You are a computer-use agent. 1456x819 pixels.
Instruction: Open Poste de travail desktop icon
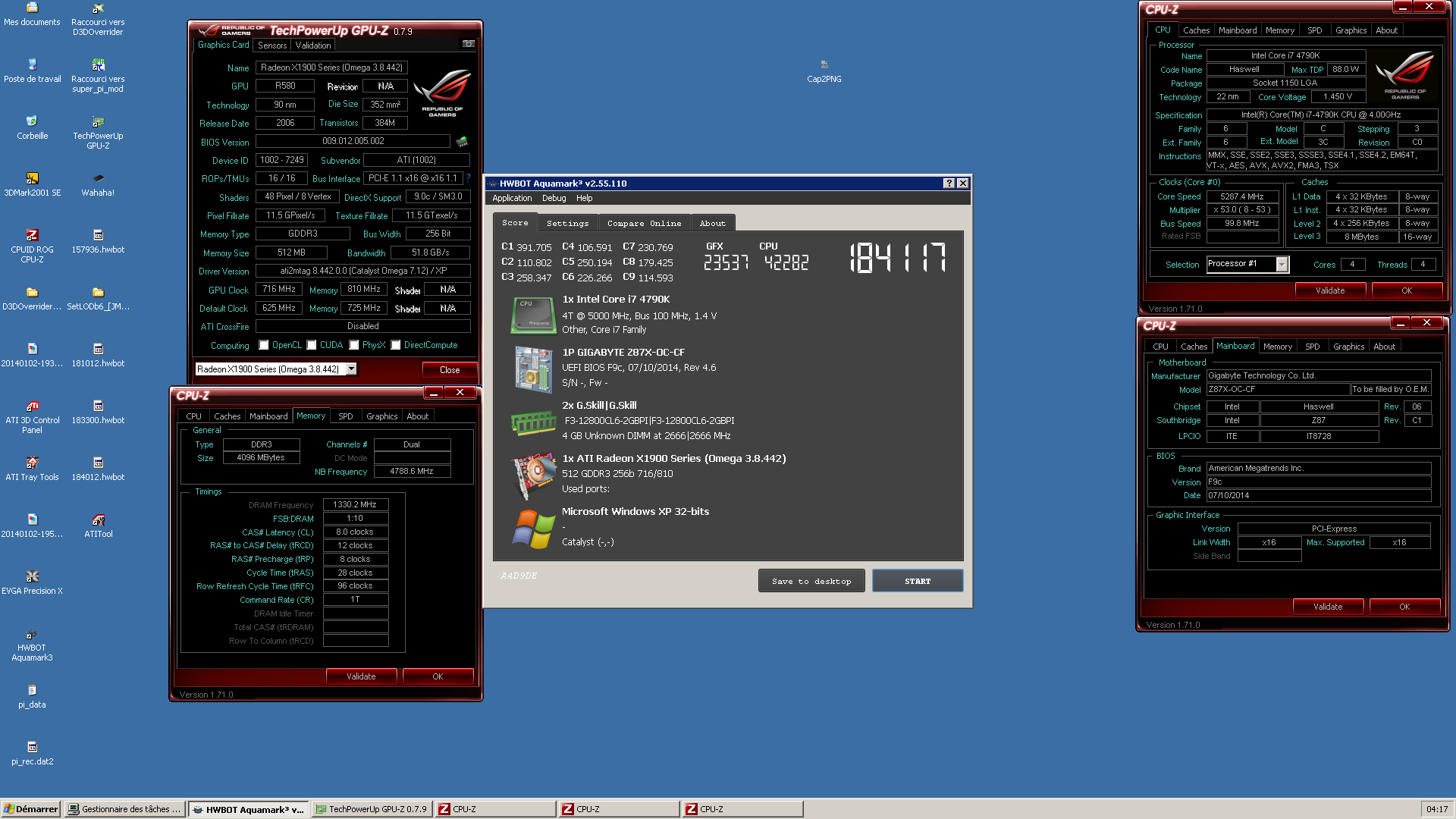tap(32, 71)
